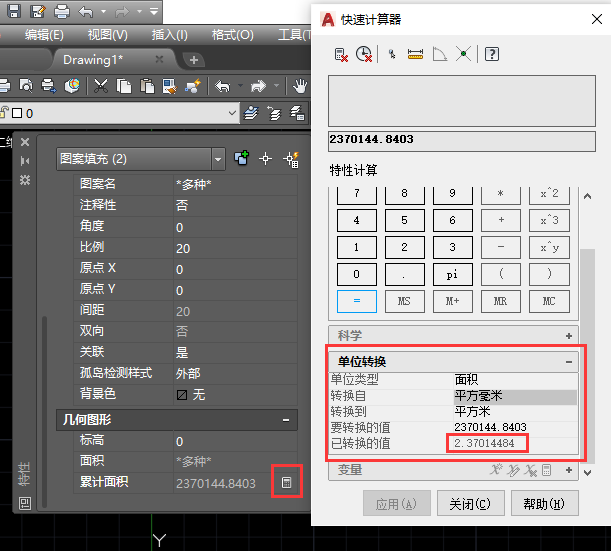
Task: Click the Save icon in quick access toolbar
Action: point(14,11)
